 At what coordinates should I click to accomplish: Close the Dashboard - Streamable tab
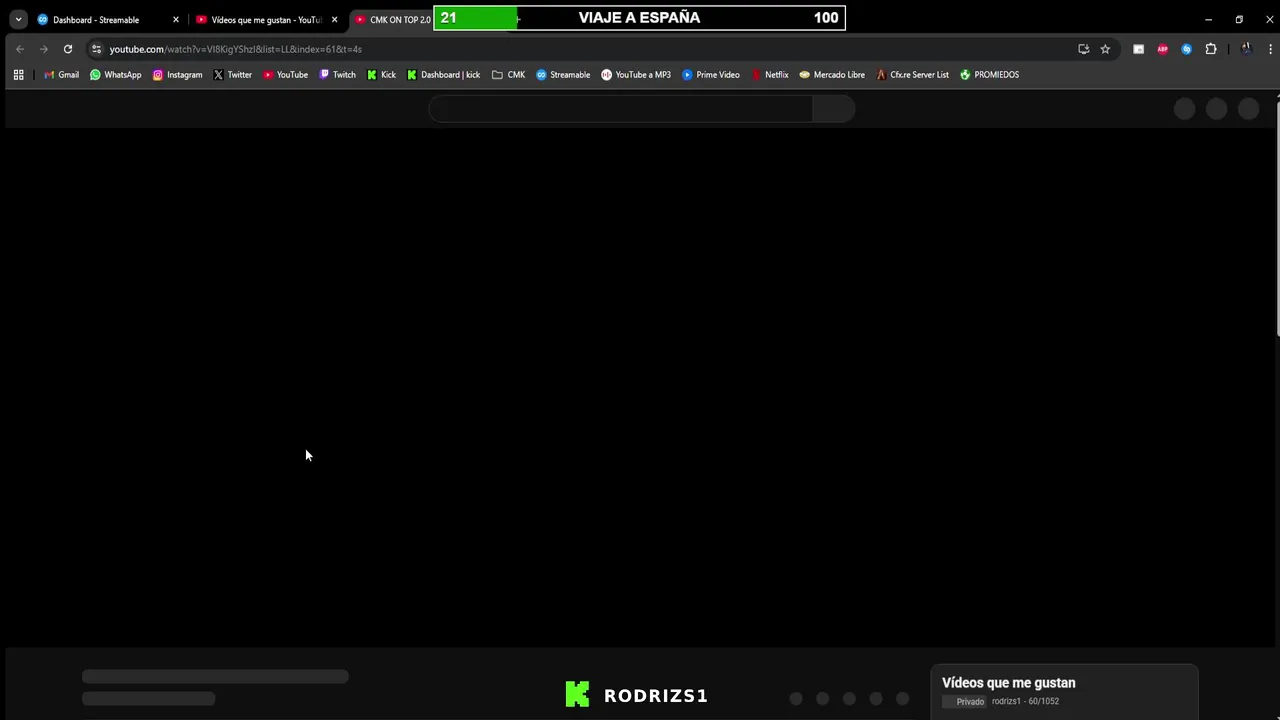(x=176, y=20)
